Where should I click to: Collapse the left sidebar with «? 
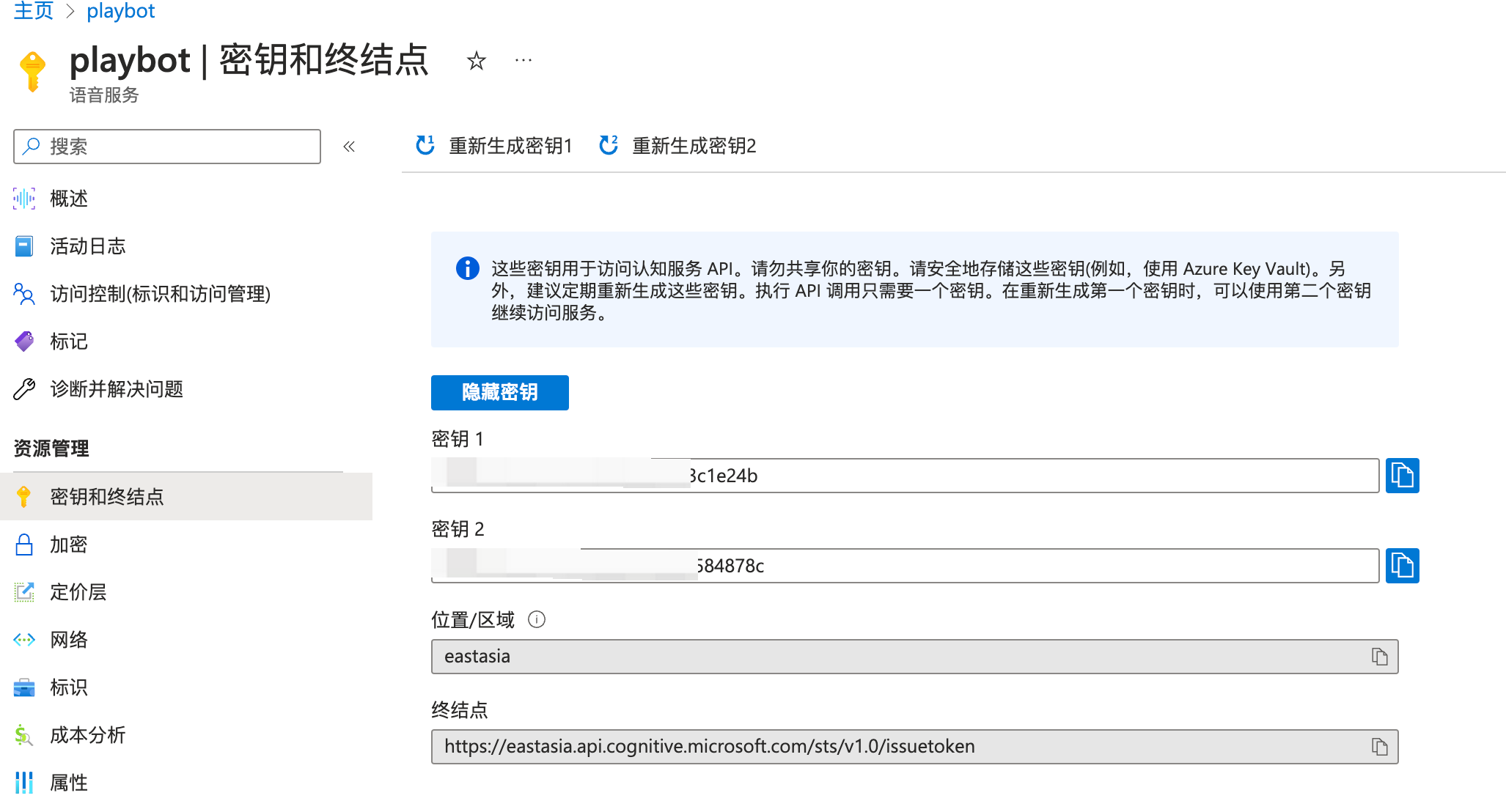(350, 147)
